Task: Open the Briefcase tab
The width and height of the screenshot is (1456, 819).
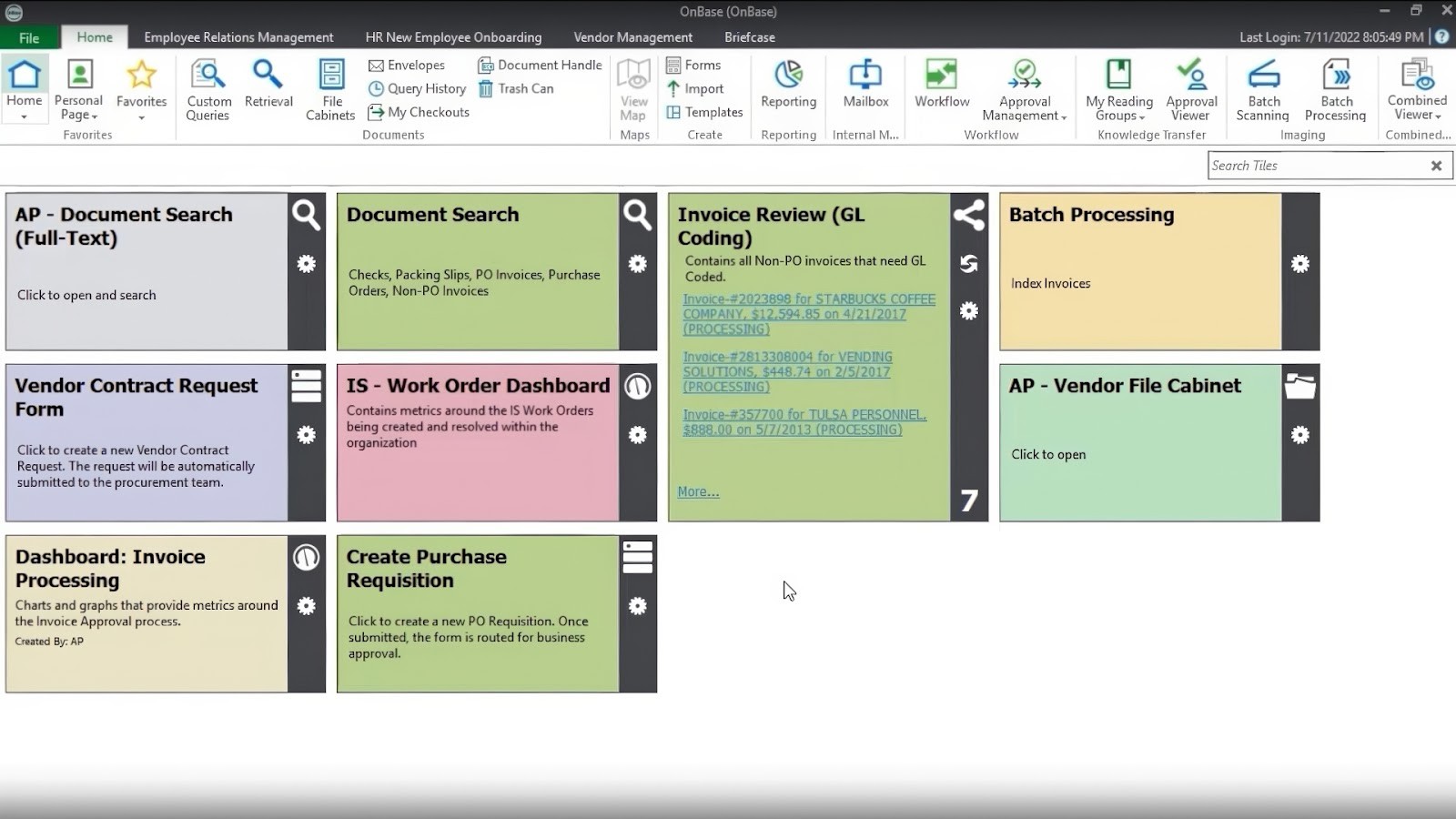Action: pyautogui.click(x=749, y=37)
